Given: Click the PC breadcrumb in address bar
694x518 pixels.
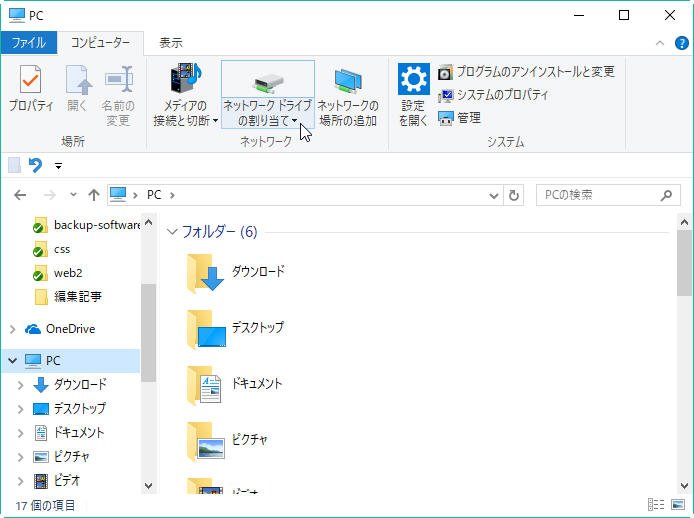Looking at the screenshot, I should click(x=154, y=195).
